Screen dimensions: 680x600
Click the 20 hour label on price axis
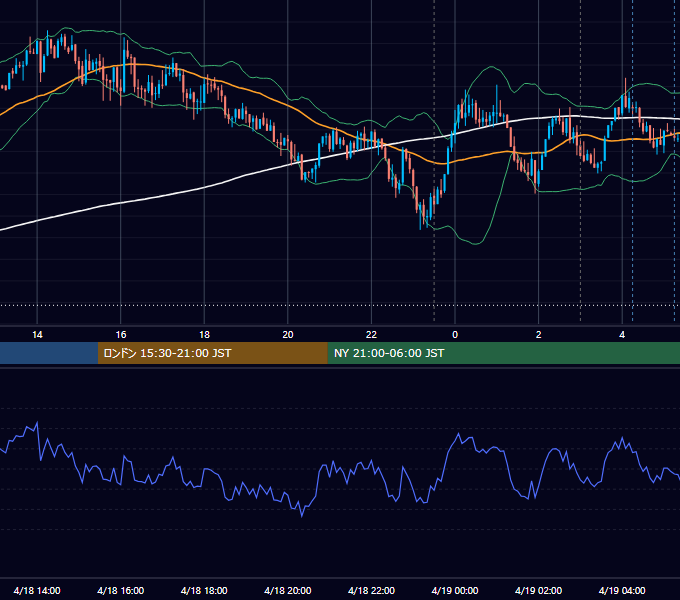(288, 335)
